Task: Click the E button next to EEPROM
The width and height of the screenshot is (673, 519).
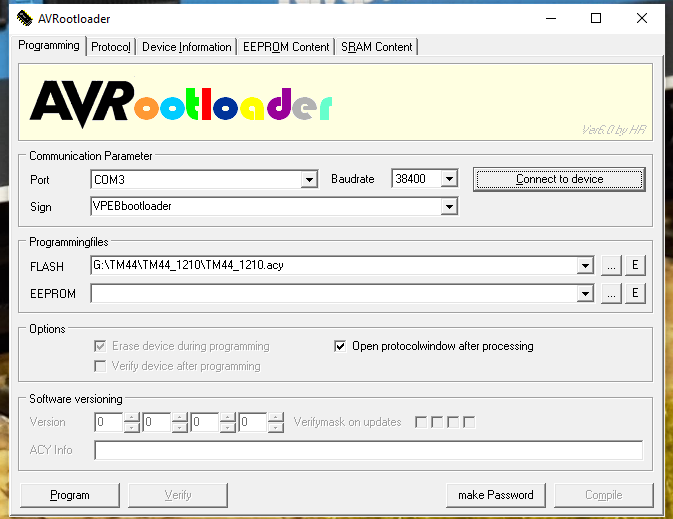Action: (634, 293)
